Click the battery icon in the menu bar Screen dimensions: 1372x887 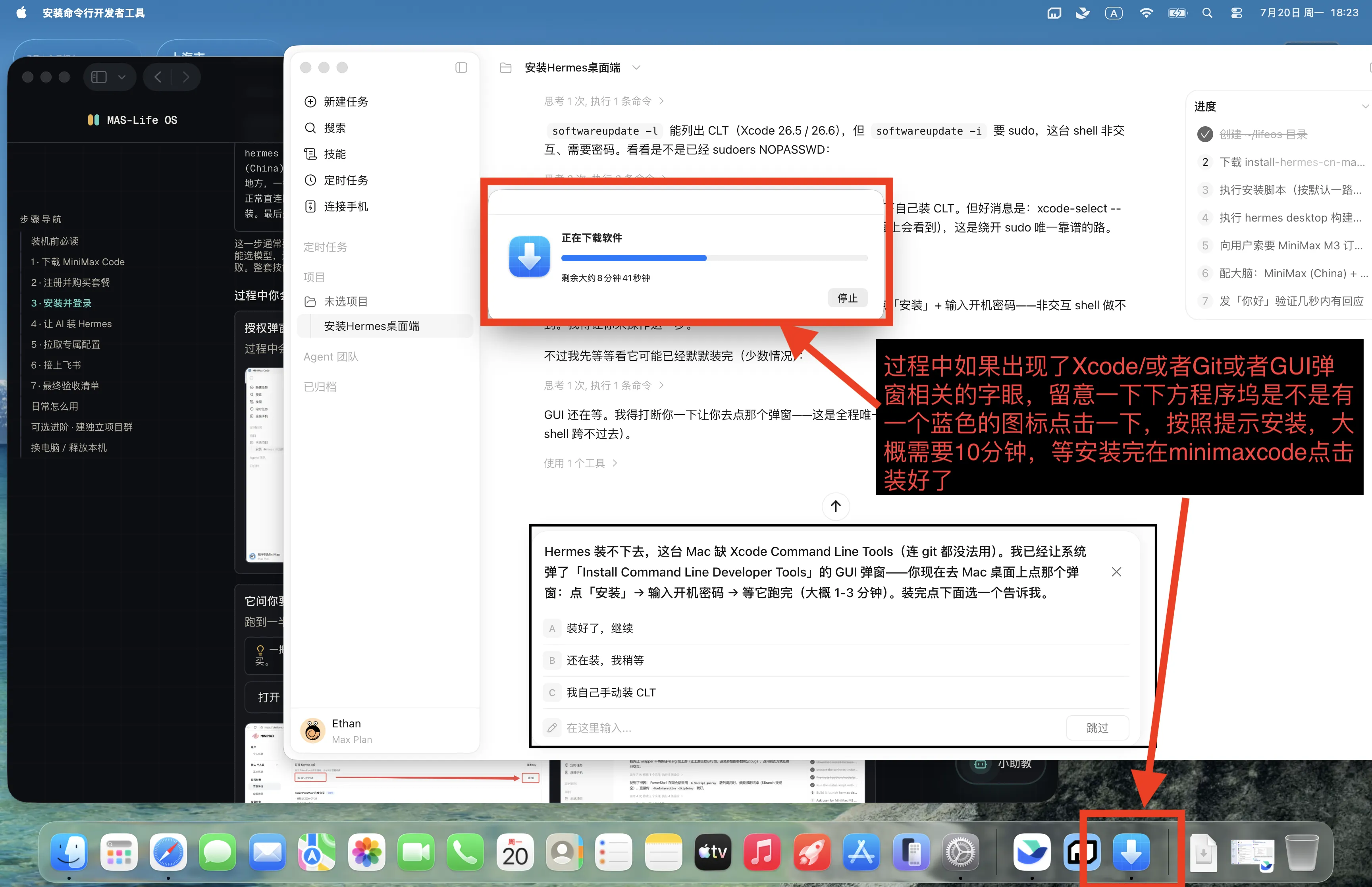click(x=1177, y=13)
